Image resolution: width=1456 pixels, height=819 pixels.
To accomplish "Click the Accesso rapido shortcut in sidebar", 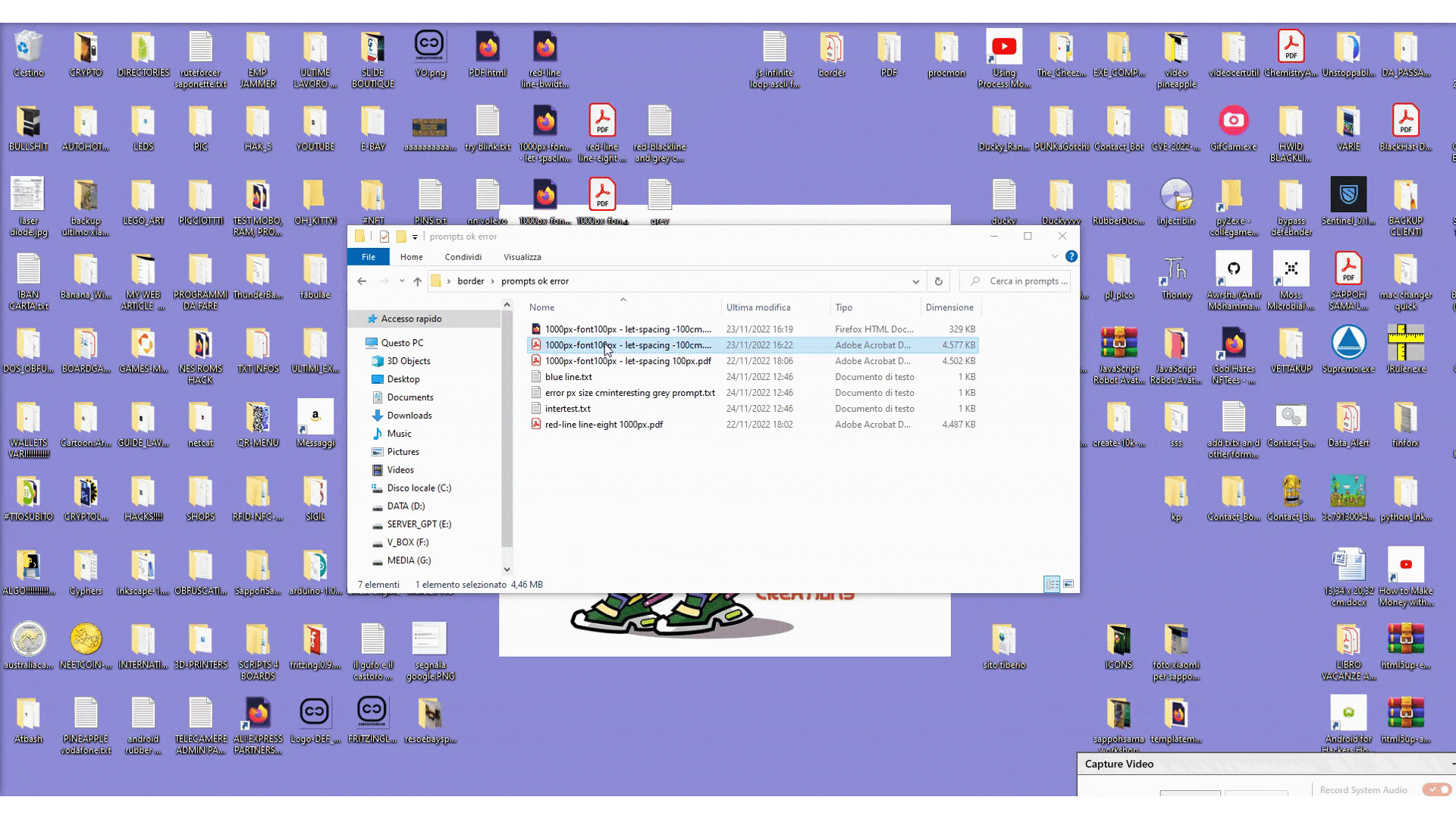I will [411, 318].
